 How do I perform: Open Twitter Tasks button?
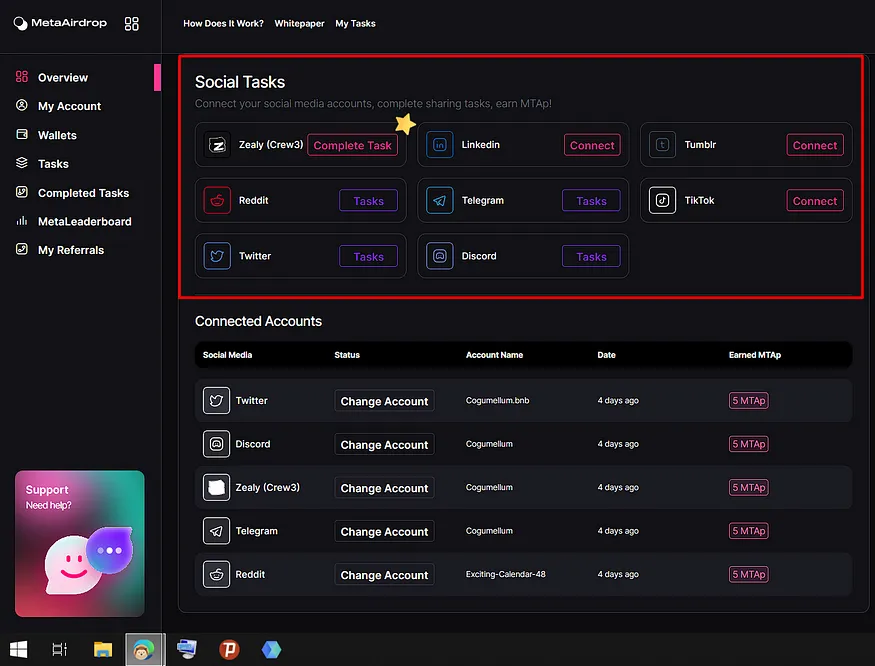[368, 257]
